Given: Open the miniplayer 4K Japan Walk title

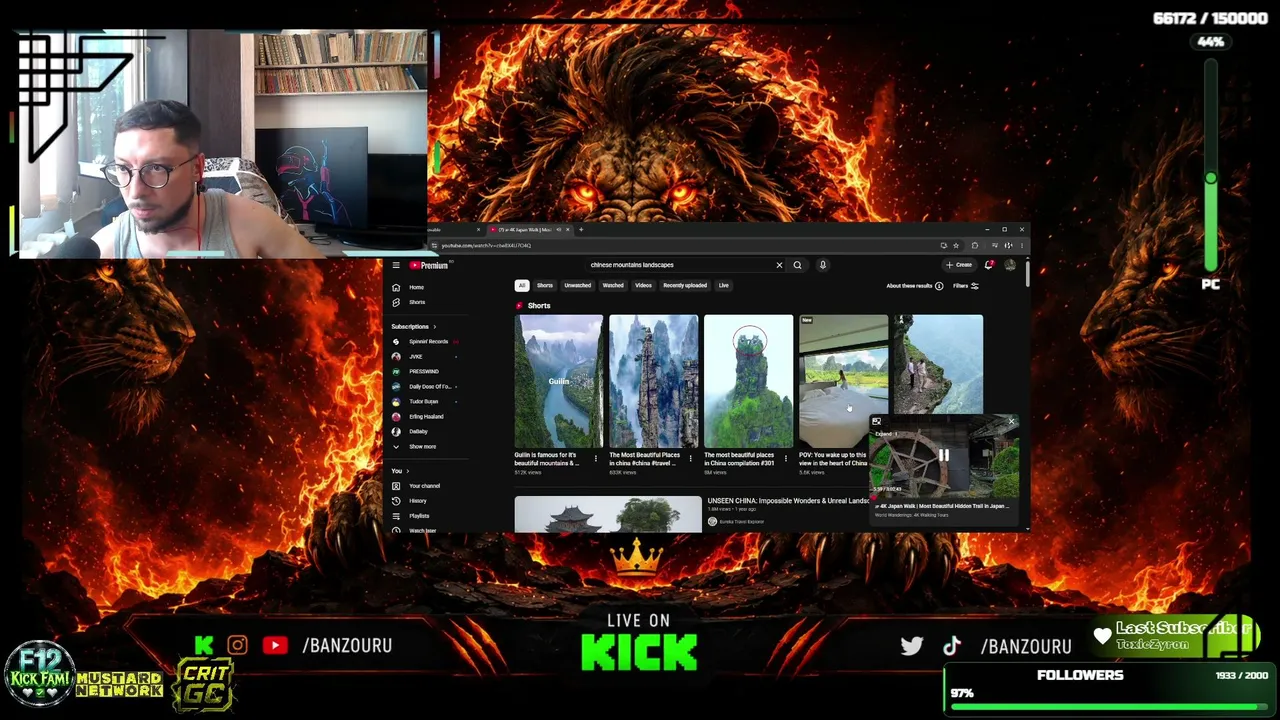Looking at the screenshot, I should 942,506.
